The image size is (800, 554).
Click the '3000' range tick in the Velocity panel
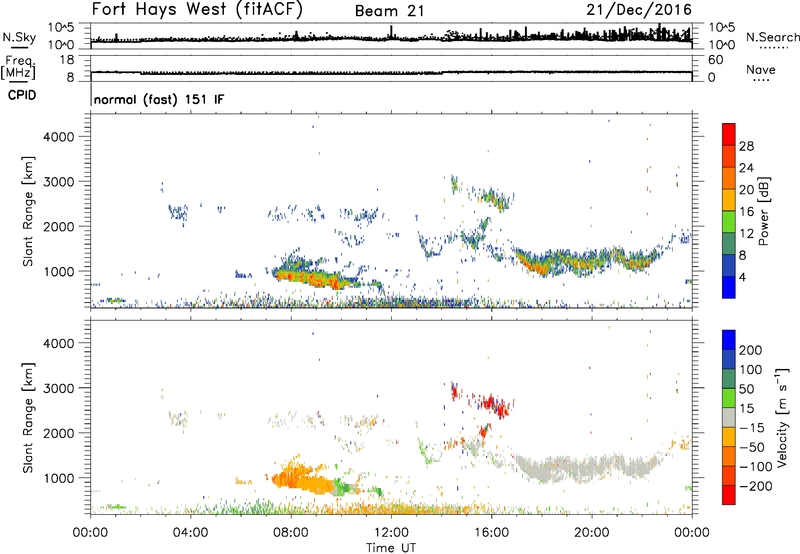tap(59, 388)
